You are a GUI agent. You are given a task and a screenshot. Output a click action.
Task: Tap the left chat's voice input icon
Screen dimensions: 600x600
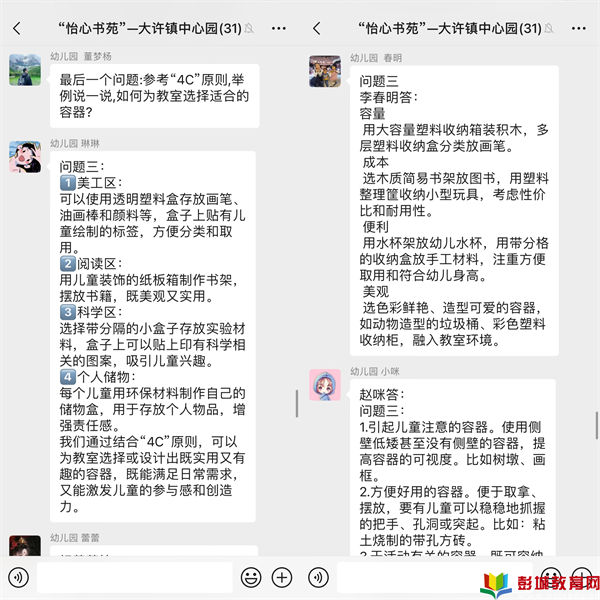[18, 577]
